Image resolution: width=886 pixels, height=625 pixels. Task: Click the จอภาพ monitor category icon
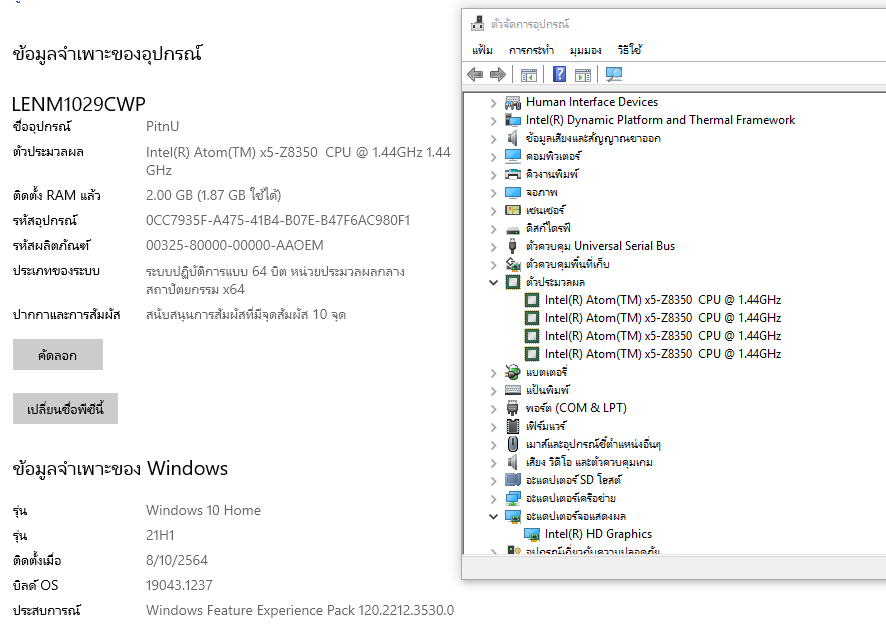[513, 192]
